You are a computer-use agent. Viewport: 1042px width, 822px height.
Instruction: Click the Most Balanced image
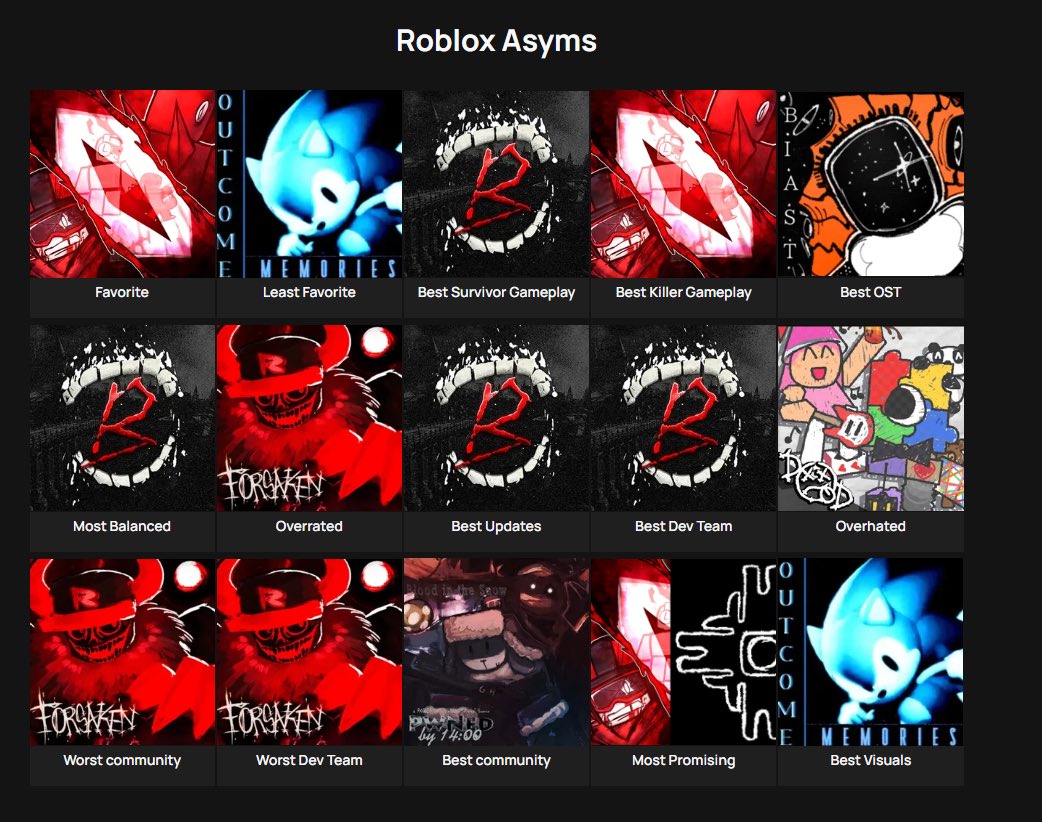tap(122, 418)
